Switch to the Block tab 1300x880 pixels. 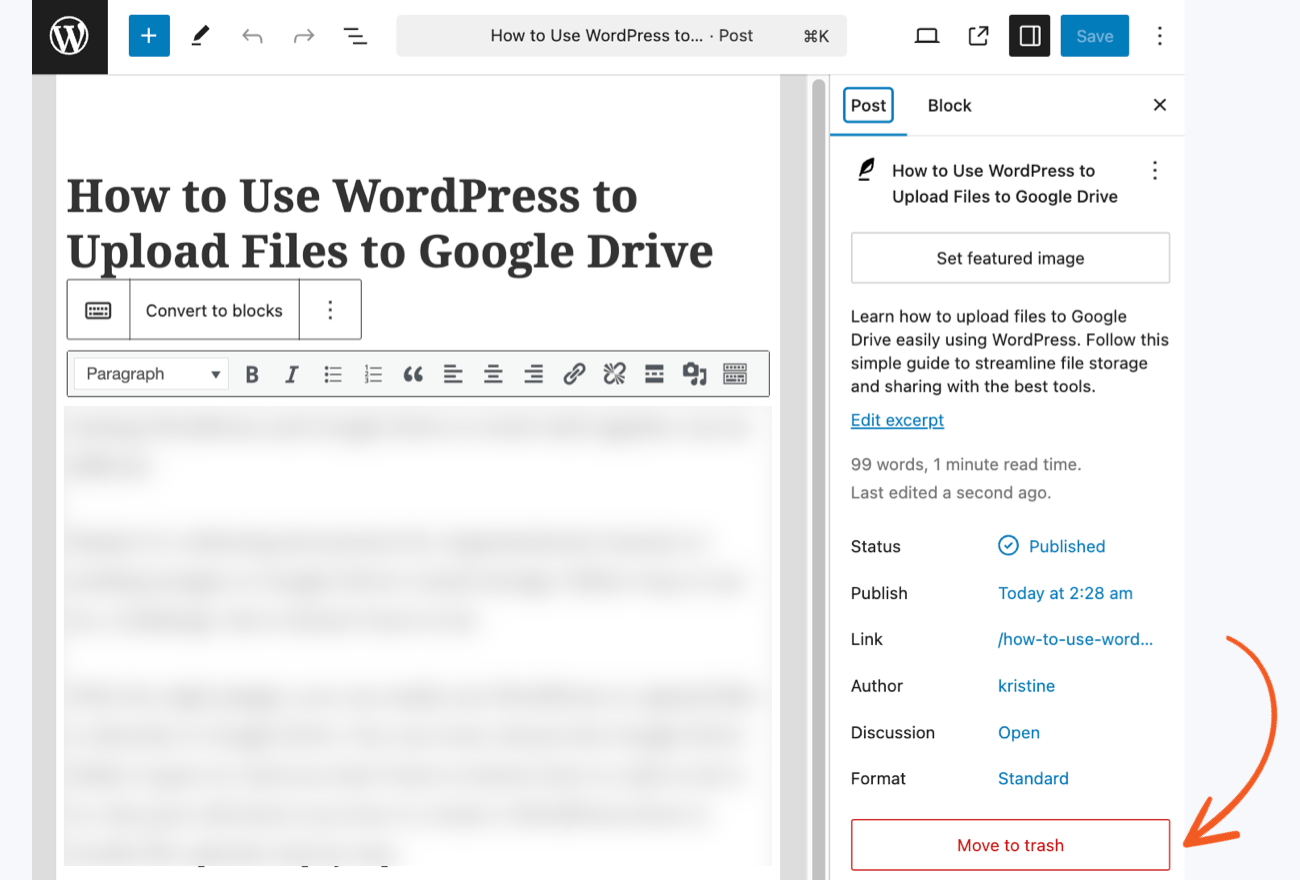tap(949, 105)
